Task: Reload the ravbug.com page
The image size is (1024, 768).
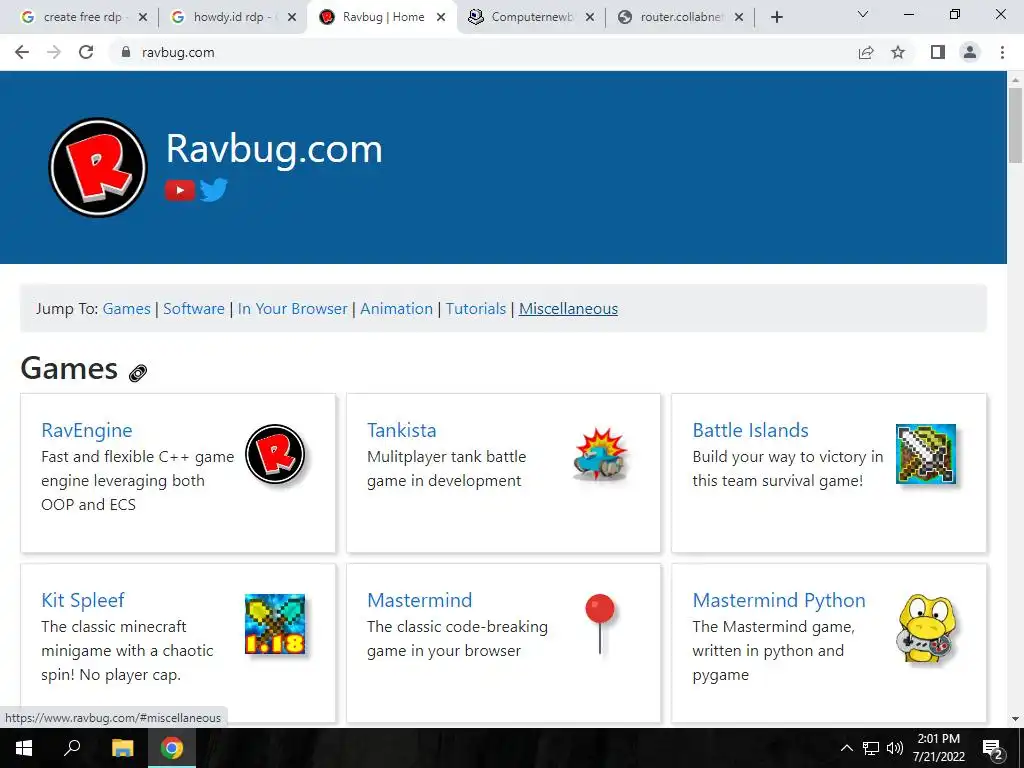Action: tap(86, 52)
